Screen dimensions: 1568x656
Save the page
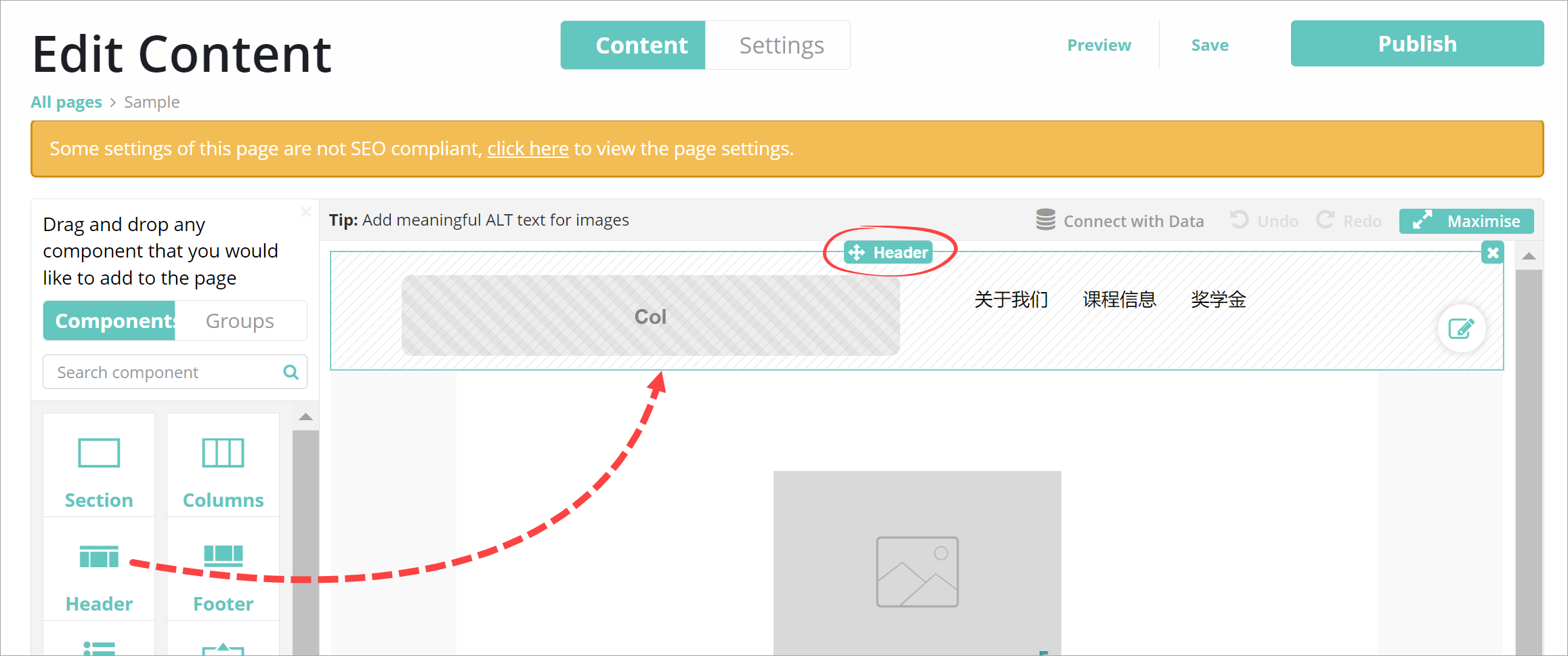1210,45
